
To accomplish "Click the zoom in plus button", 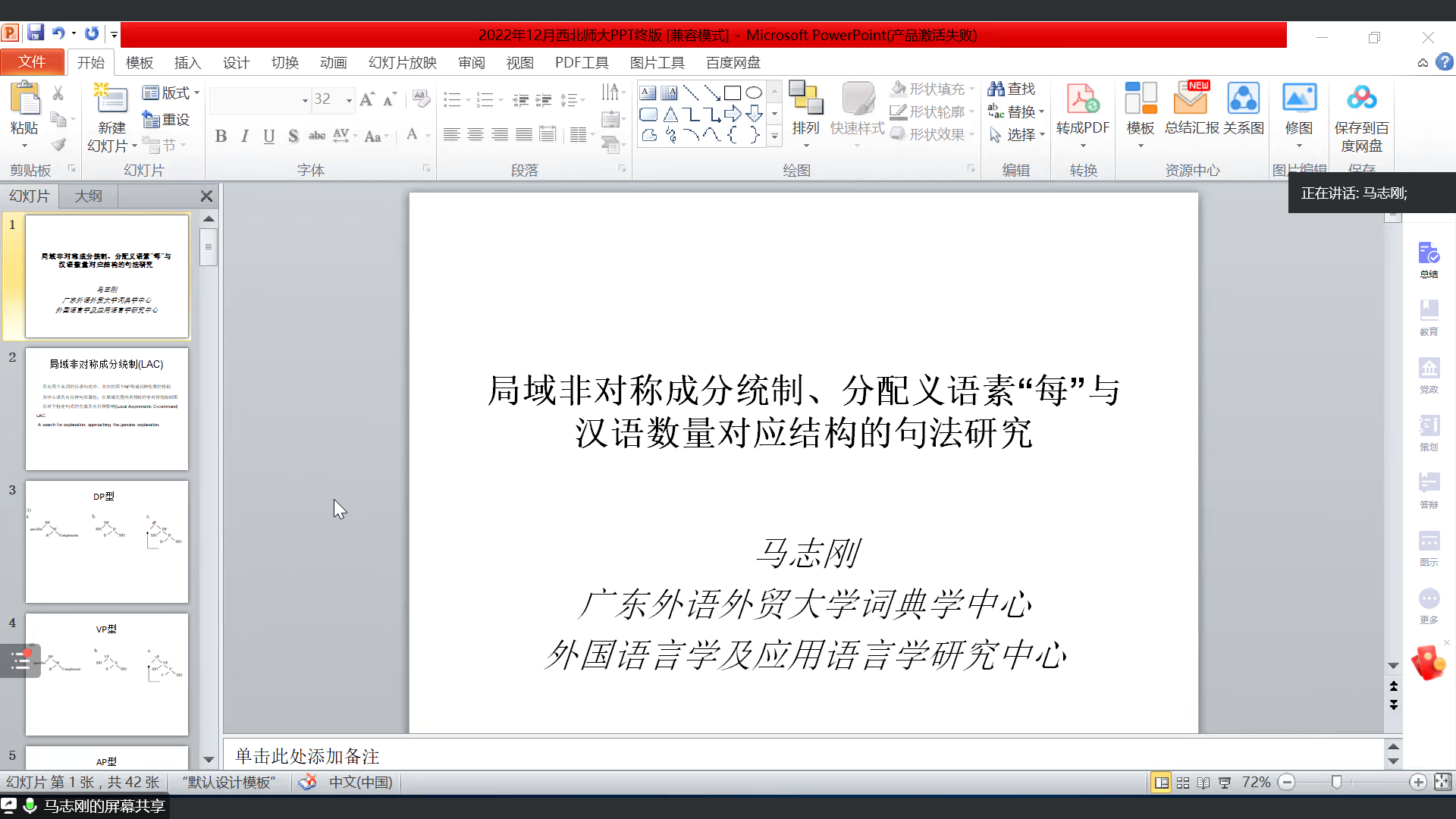I will click(x=1417, y=783).
